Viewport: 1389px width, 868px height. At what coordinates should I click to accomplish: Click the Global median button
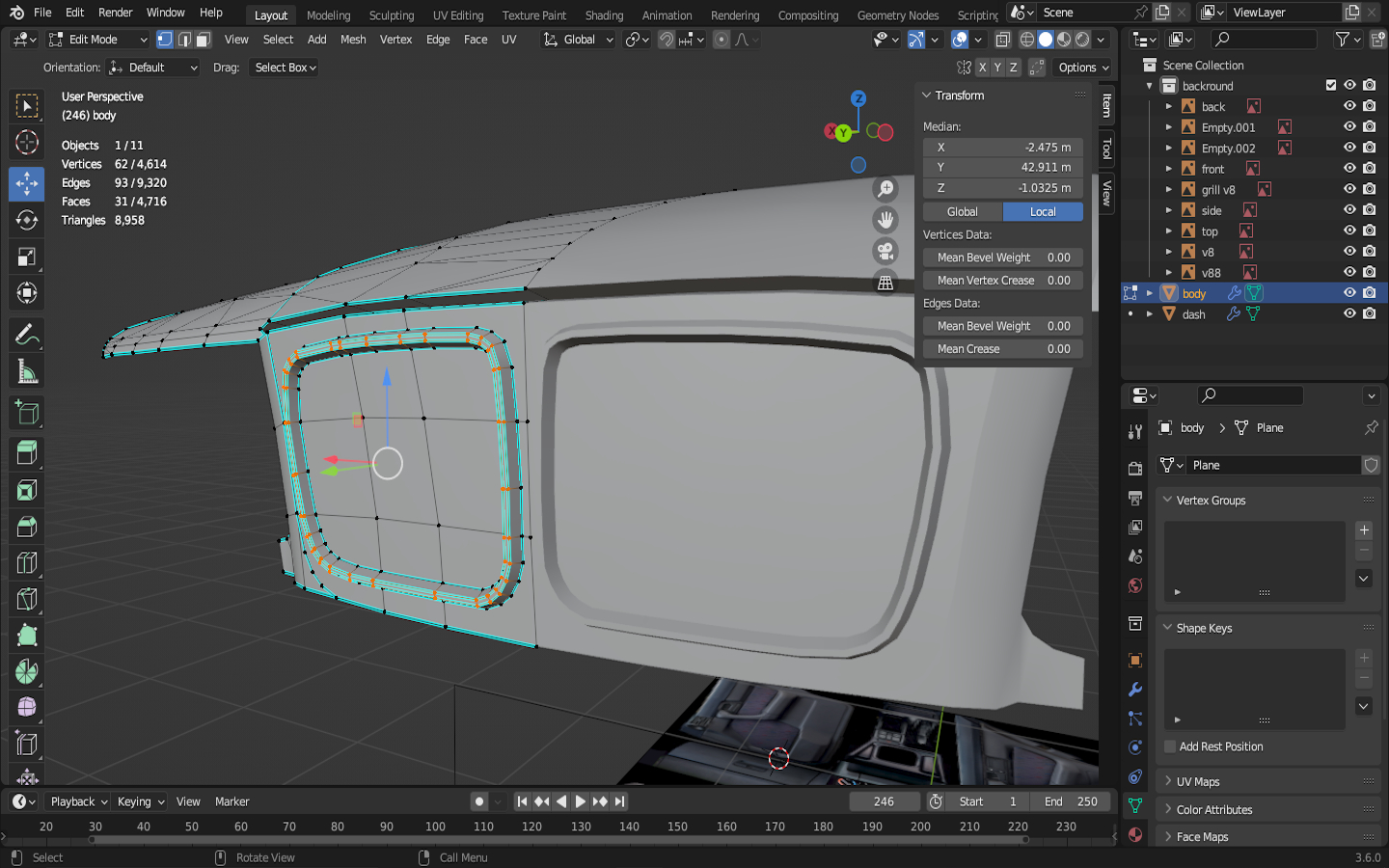click(x=963, y=212)
